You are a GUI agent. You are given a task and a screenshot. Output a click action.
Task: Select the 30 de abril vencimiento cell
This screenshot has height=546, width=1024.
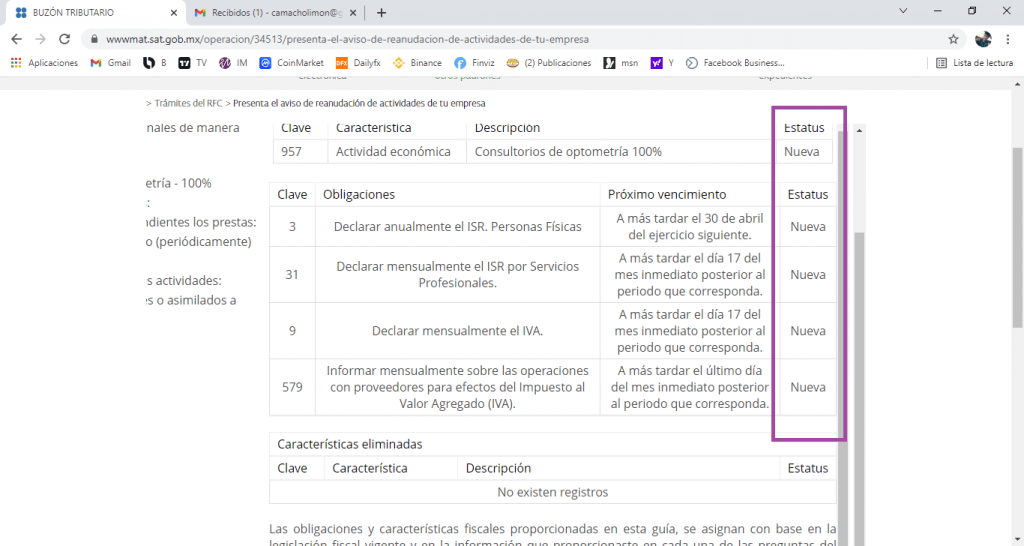pos(690,227)
